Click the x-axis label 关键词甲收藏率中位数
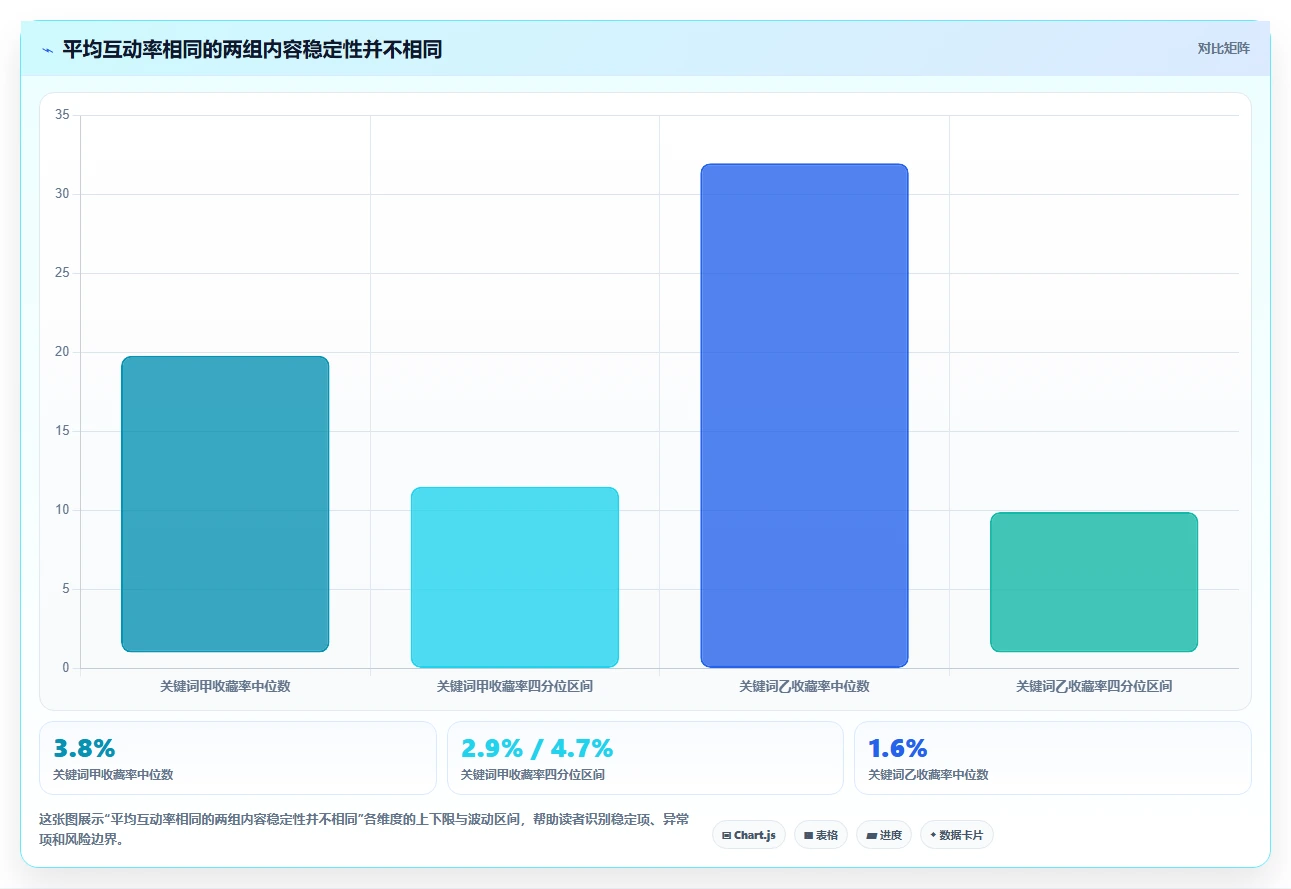Viewport: 1291px width, 889px height. tap(225, 686)
